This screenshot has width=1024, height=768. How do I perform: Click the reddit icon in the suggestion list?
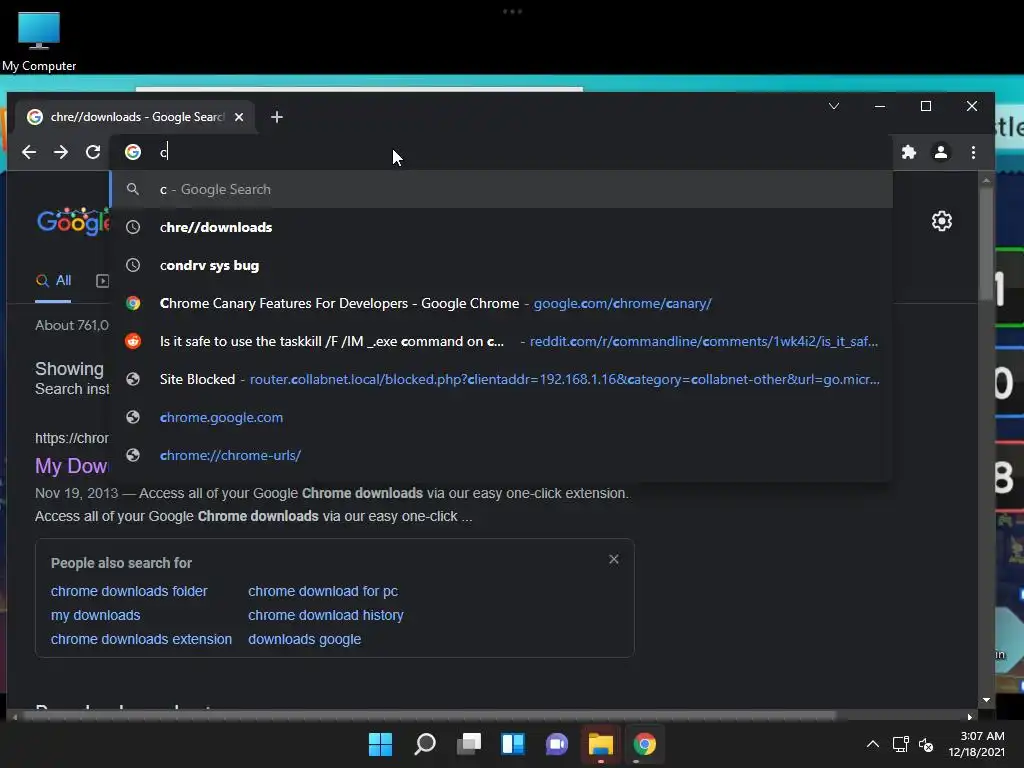pos(133,341)
